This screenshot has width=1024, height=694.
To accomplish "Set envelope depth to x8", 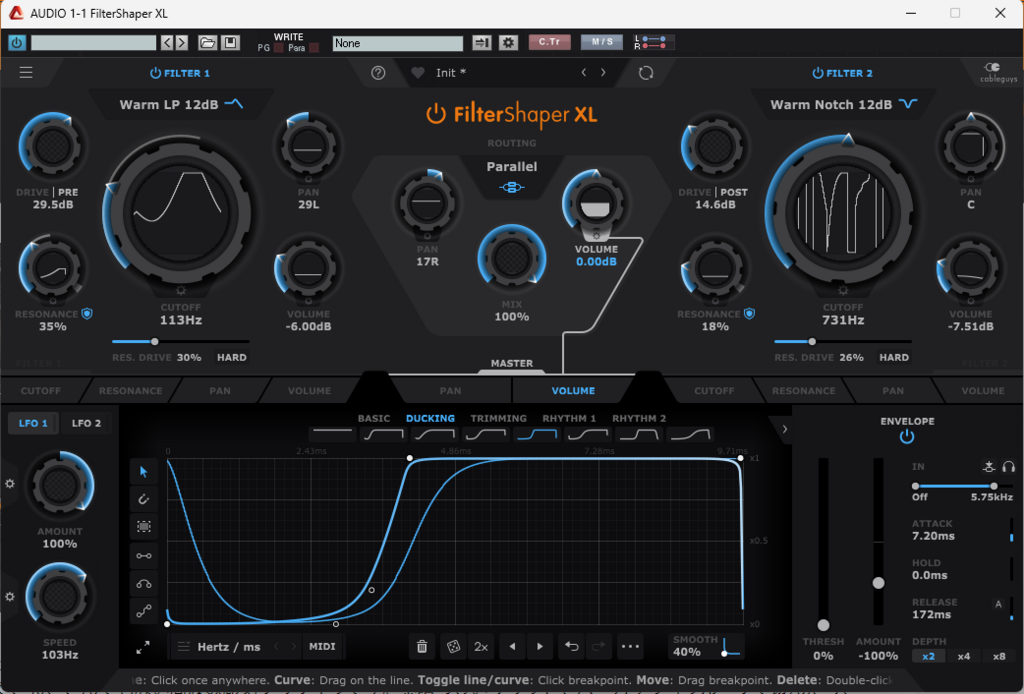I will 999,656.
